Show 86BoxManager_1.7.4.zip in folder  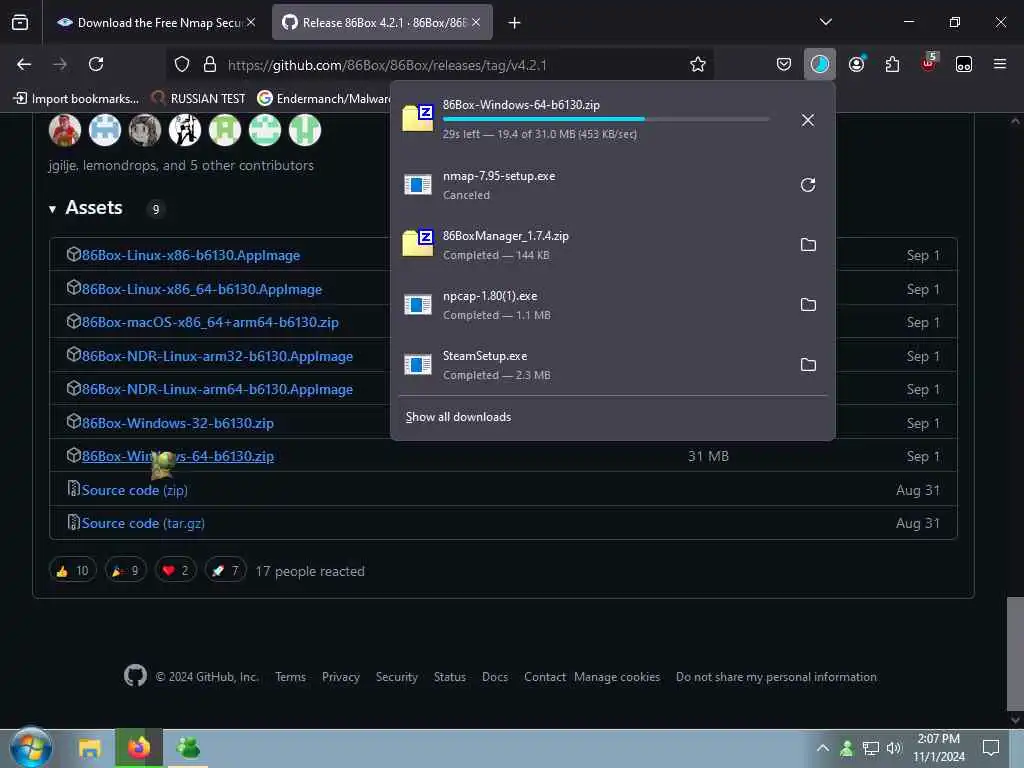click(x=808, y=245)
